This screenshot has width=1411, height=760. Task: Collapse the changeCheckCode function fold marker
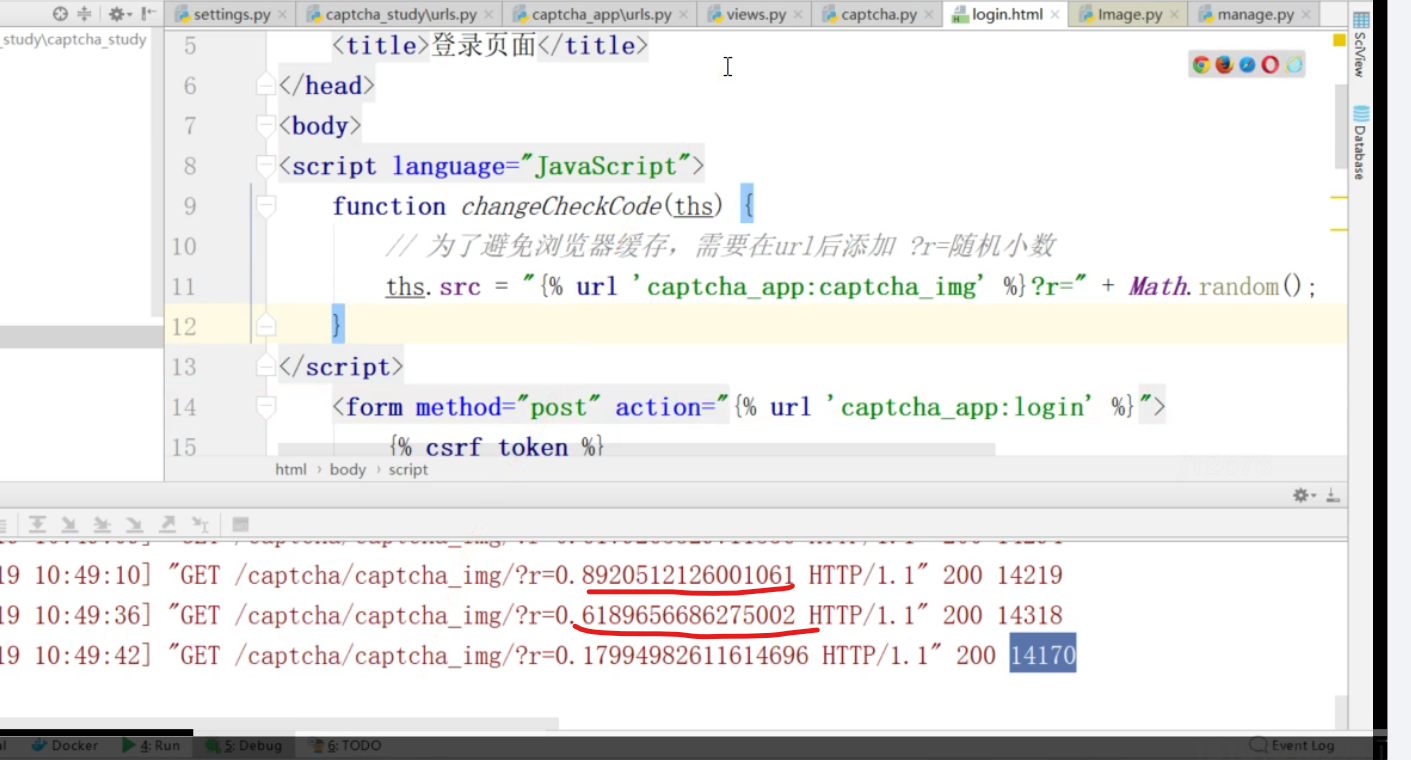(265, 206)
